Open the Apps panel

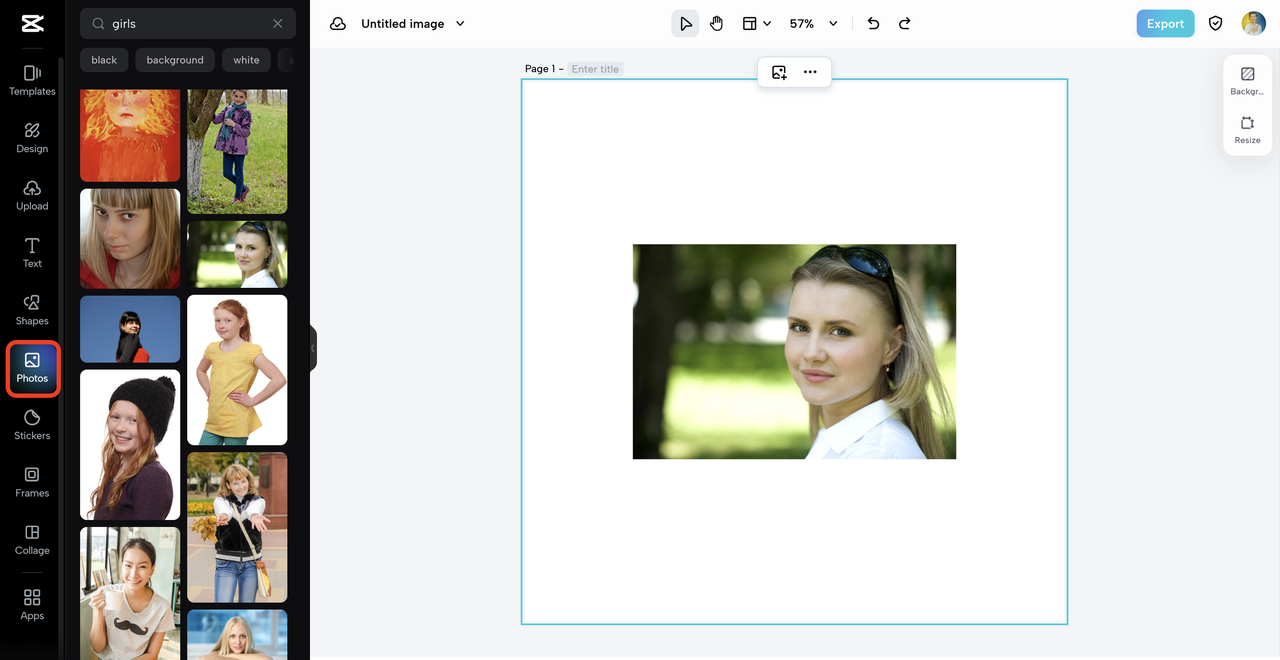coord(32,605)
